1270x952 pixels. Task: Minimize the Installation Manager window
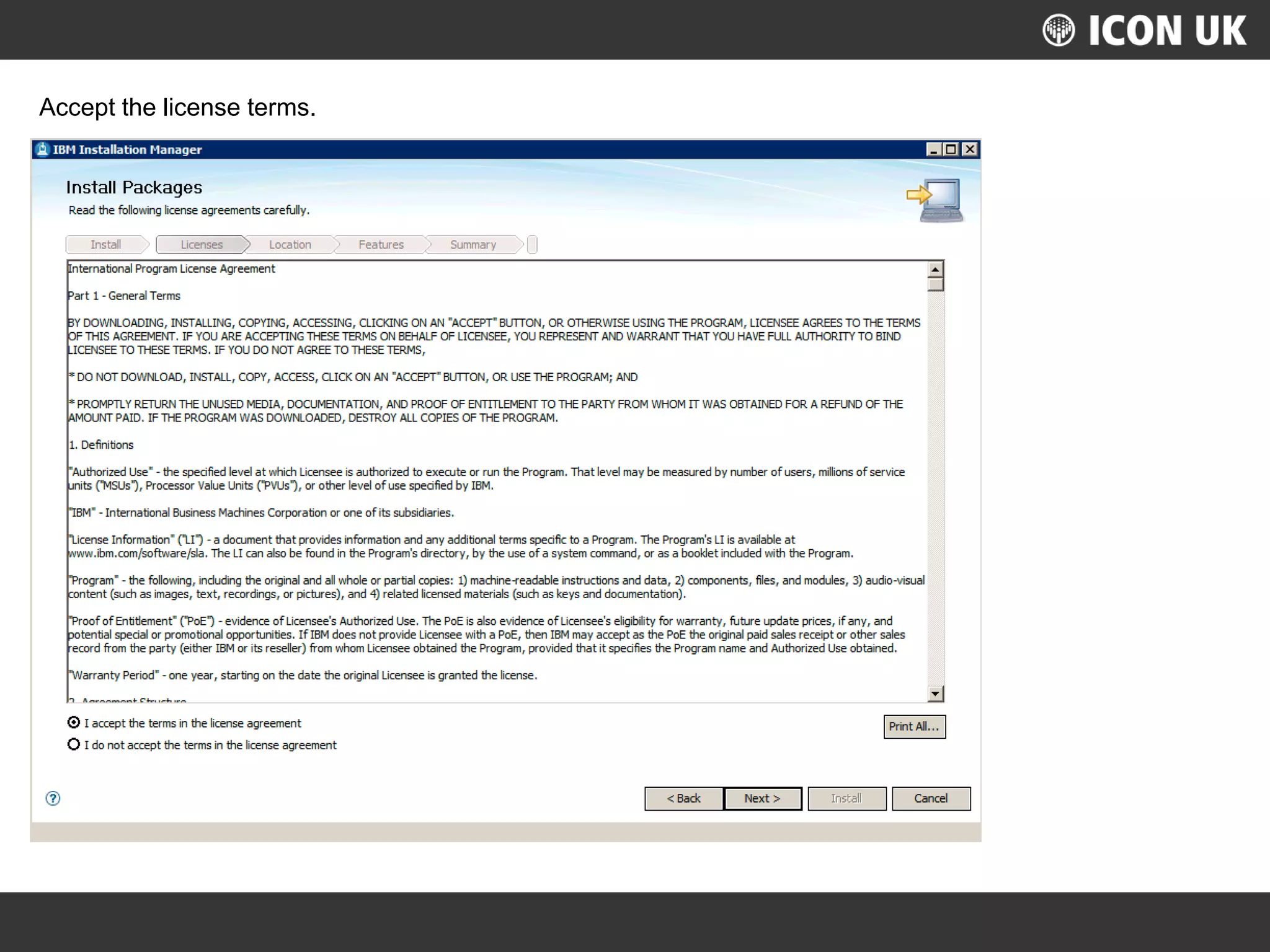[x=933, y=149]
